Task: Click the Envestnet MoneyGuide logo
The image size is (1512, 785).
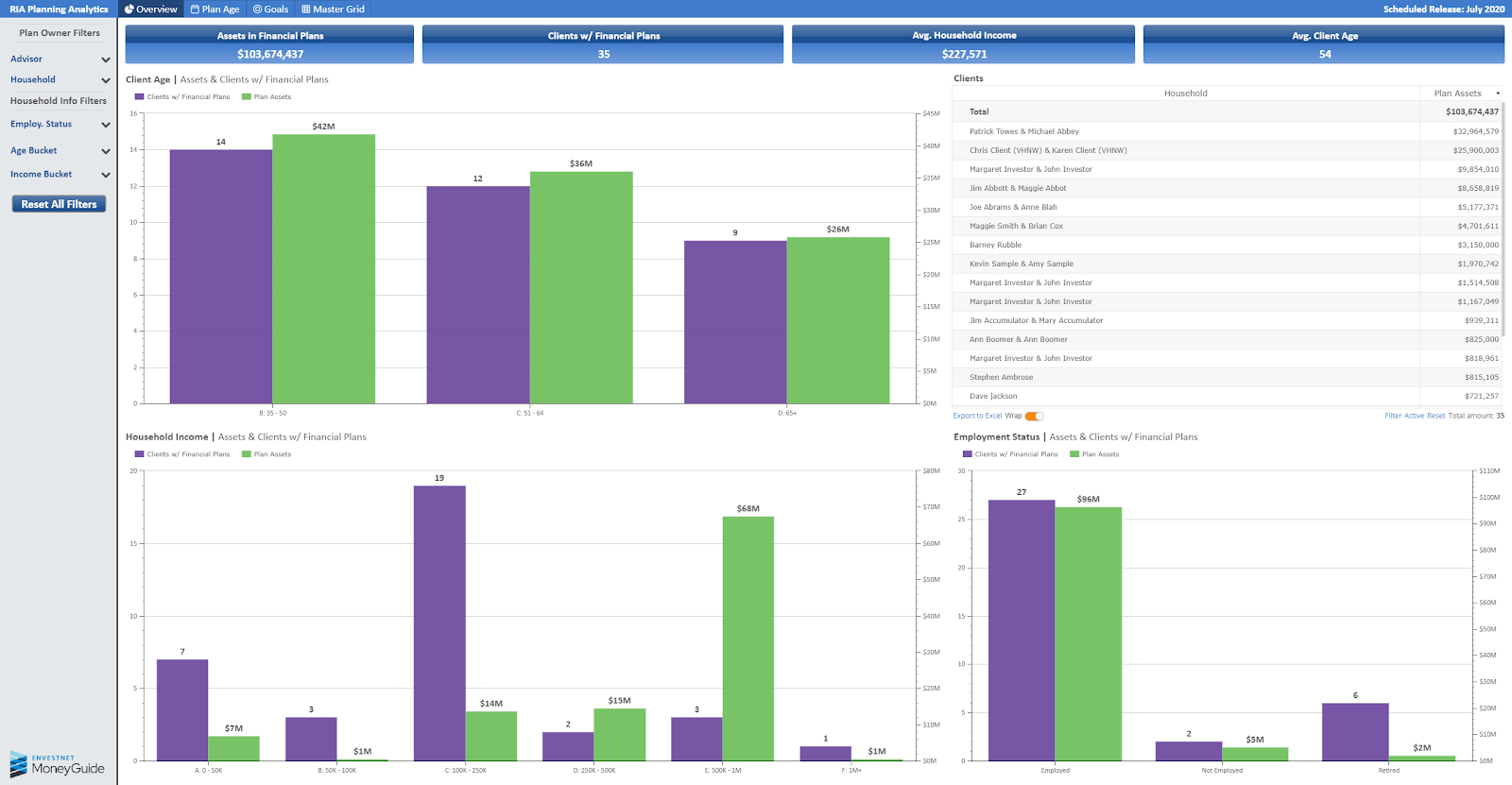Action: pos(57,765)
